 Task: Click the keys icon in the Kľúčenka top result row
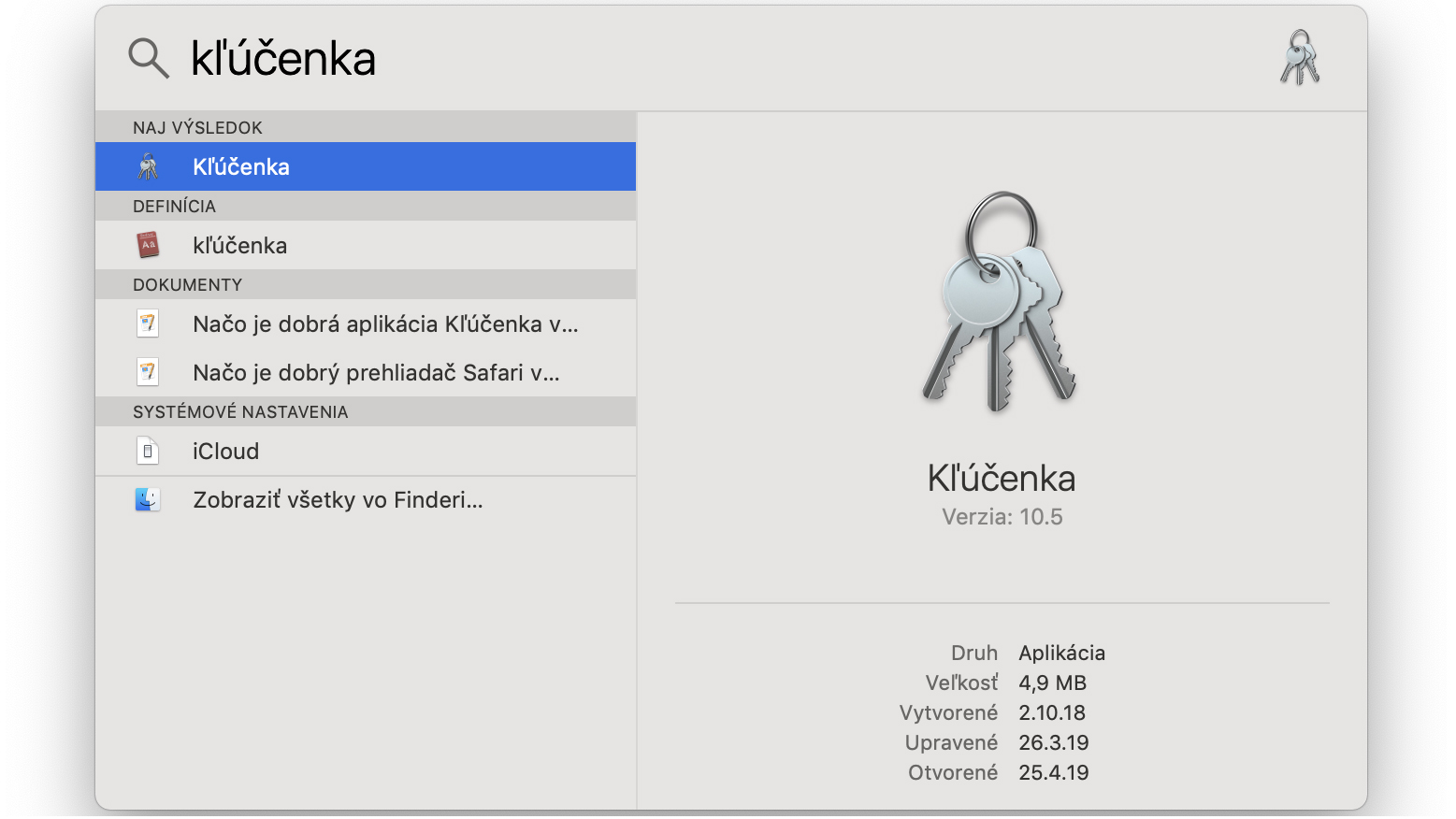[148, 166]
